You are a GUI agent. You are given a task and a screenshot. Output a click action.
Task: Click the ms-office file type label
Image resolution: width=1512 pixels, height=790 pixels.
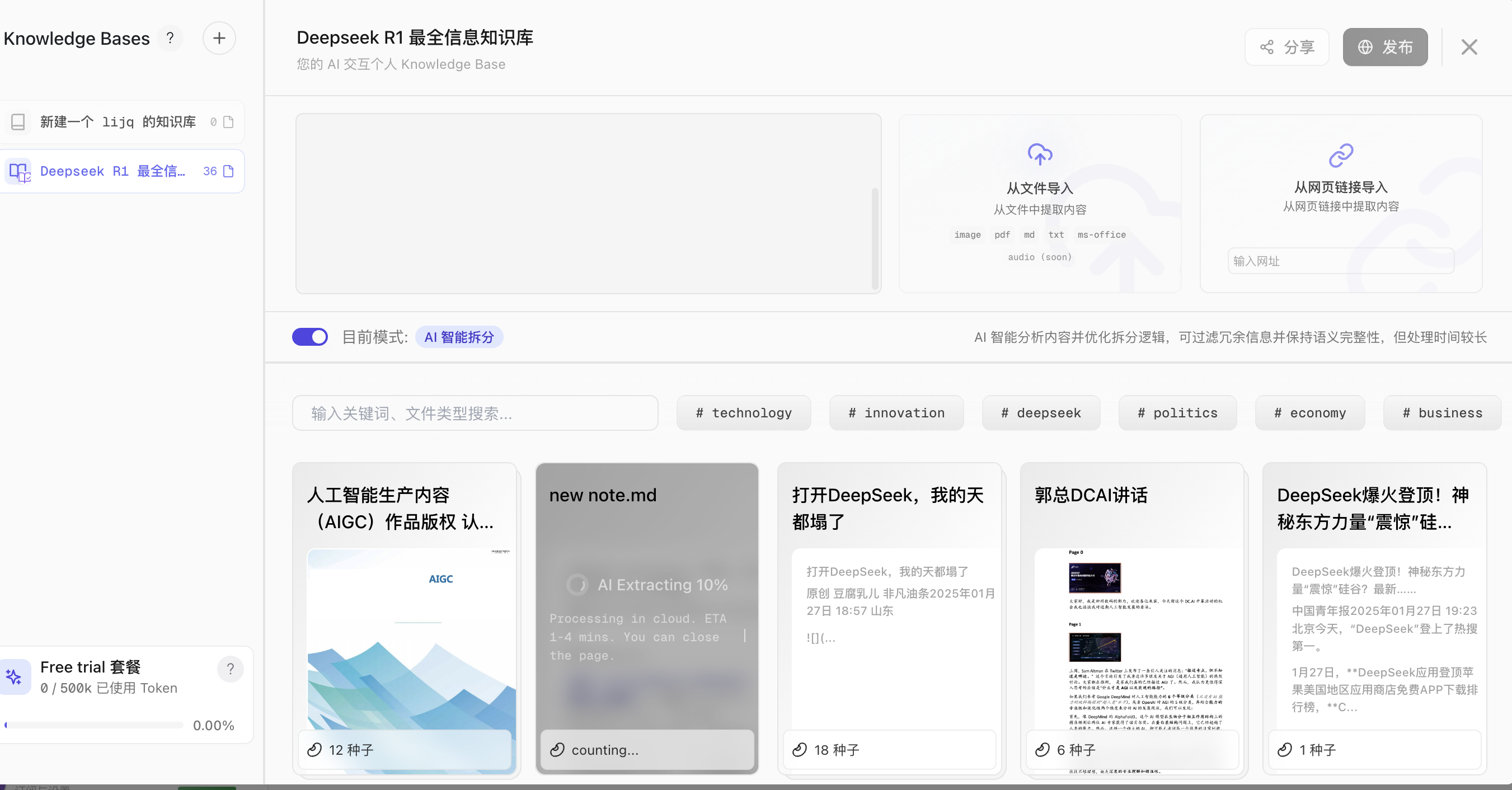(1101, 235)
